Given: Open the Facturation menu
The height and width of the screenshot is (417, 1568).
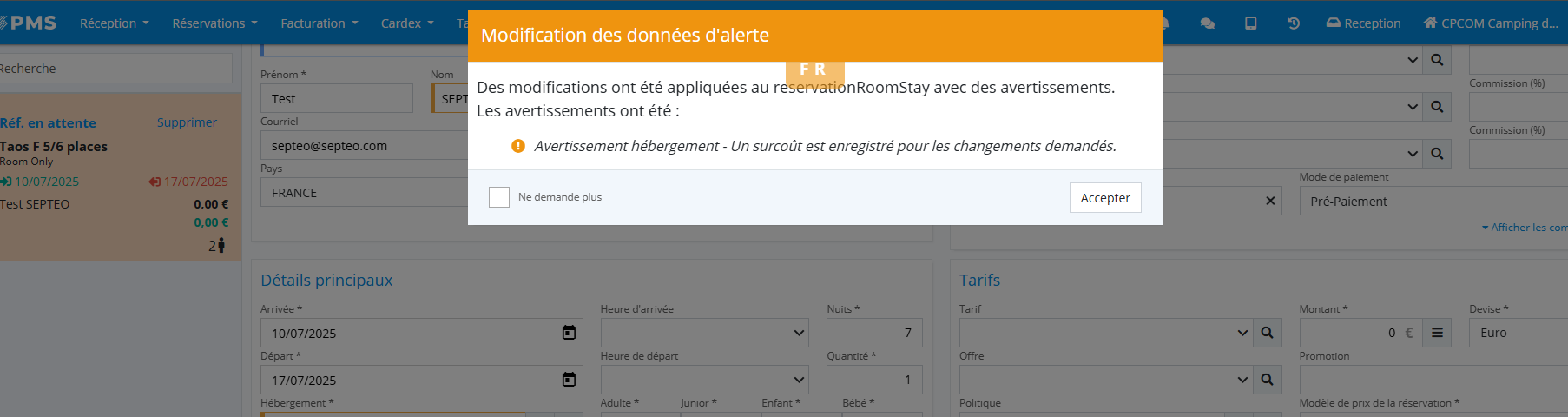Looking at the screenshot, I should coord(319,23).
